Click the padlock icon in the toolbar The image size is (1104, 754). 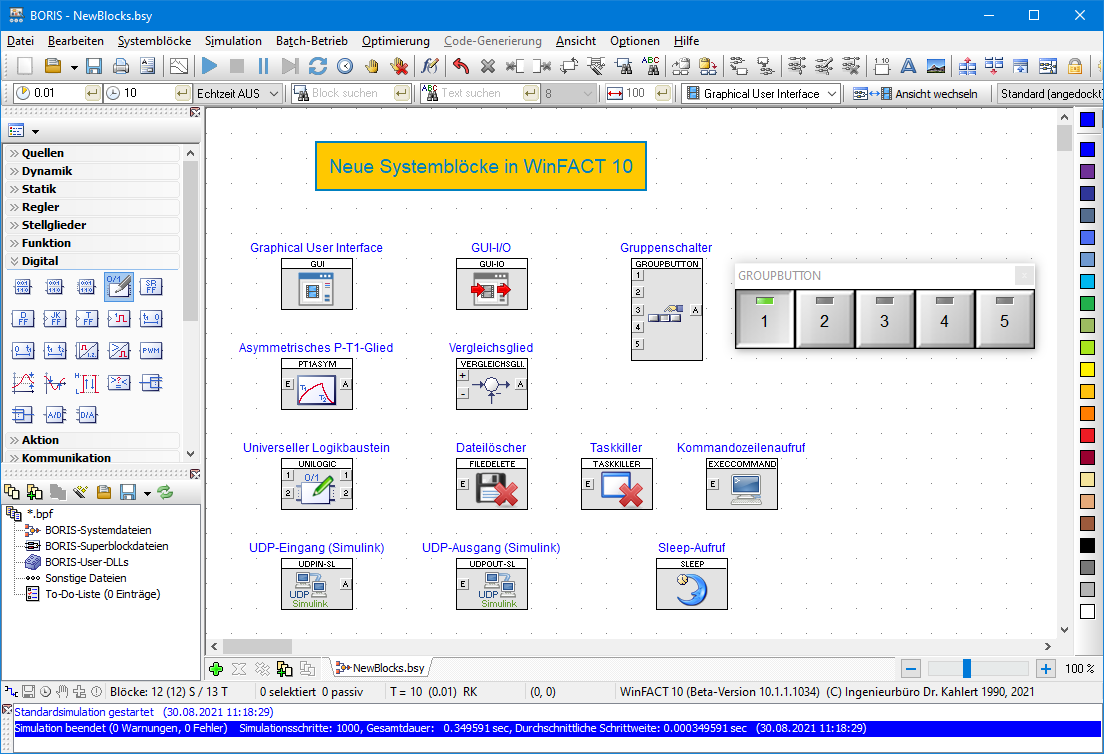coord(1074,66)
